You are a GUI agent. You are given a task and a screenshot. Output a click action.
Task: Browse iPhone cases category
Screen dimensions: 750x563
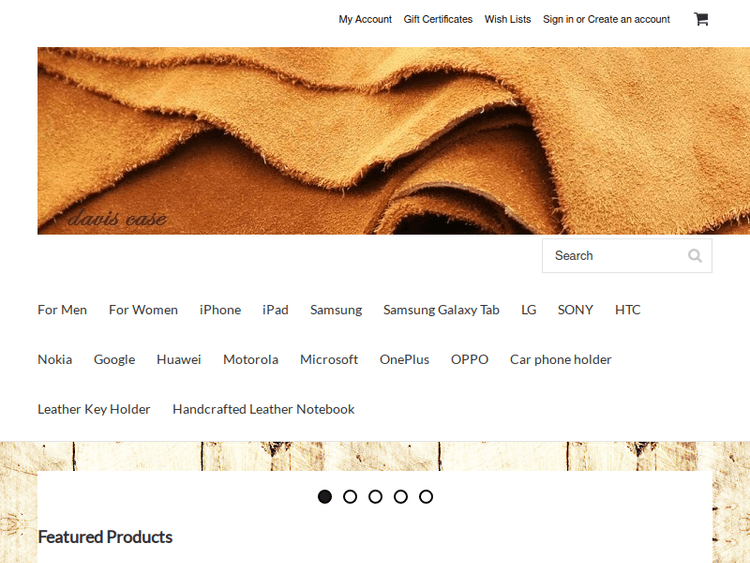(220, 310)
